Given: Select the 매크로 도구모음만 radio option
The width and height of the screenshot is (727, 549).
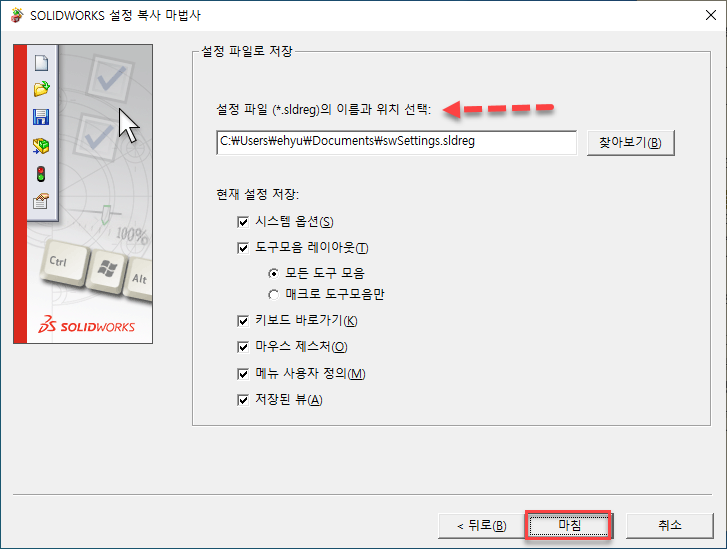Looking at the screenshot, I should pyautogui.click(x=274, y=294).
